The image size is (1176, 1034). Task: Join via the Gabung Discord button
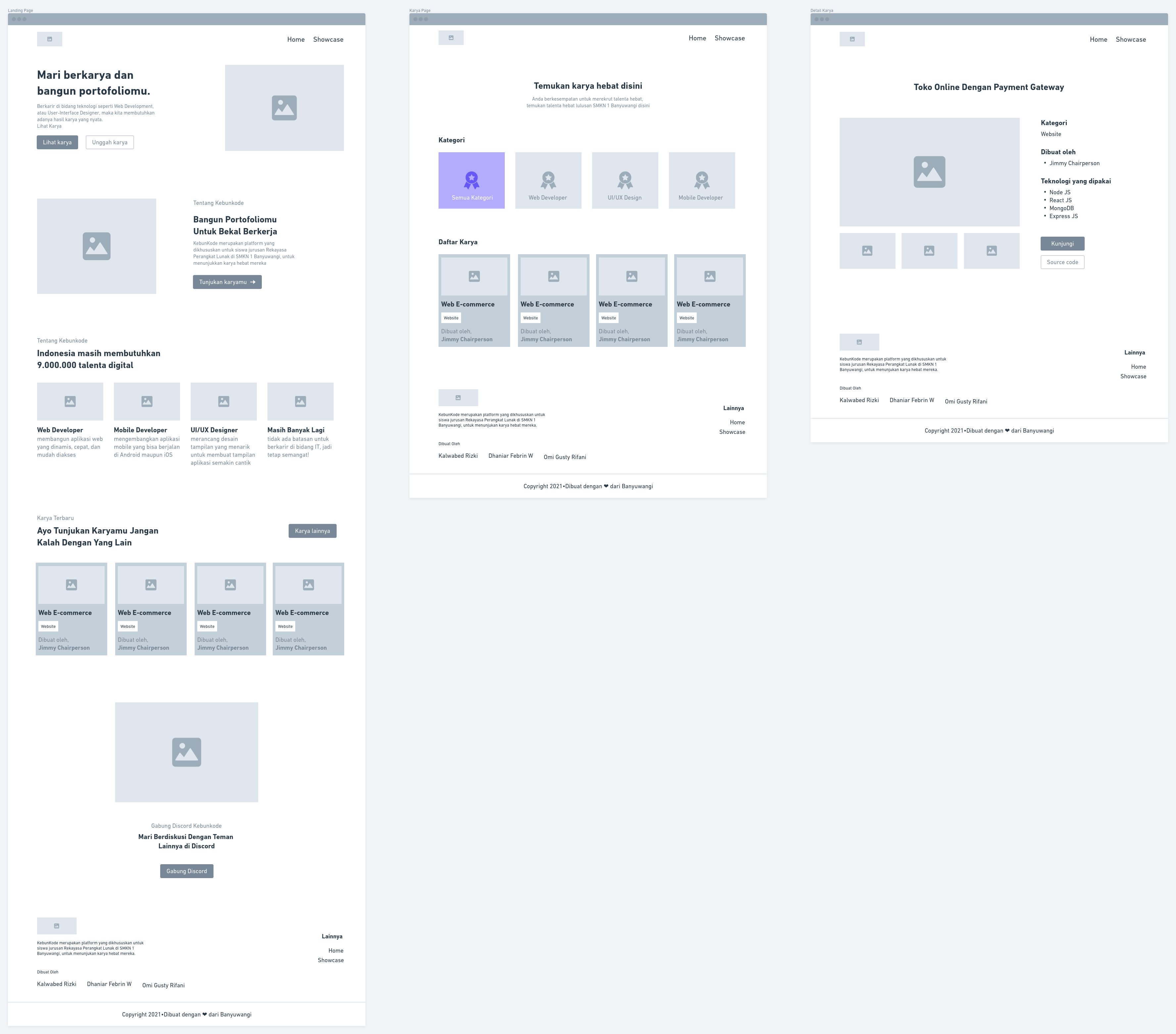186,871
